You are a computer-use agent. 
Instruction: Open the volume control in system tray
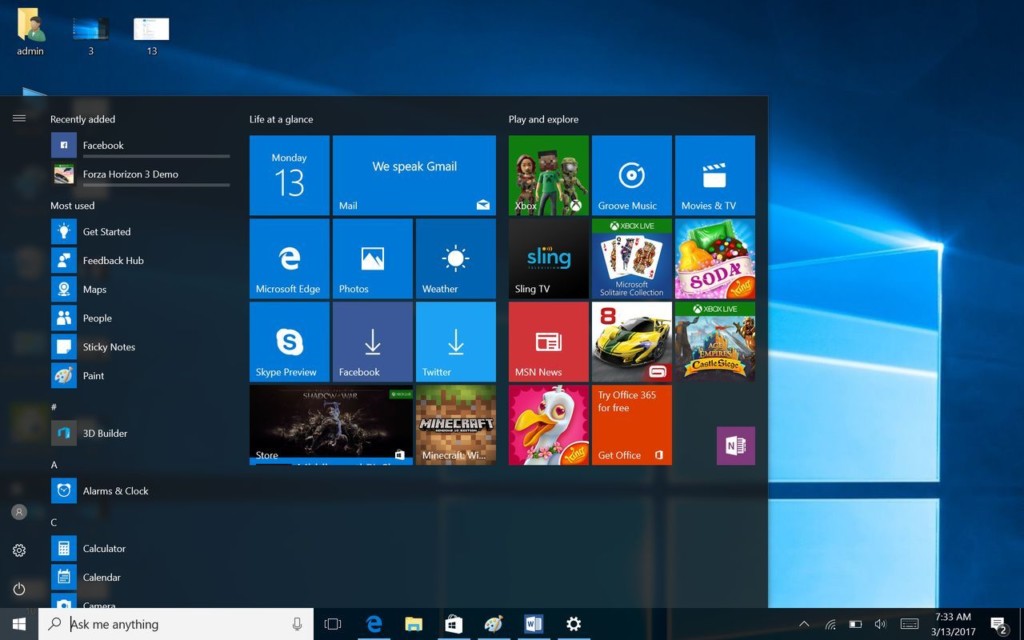(x=880, y=624)
